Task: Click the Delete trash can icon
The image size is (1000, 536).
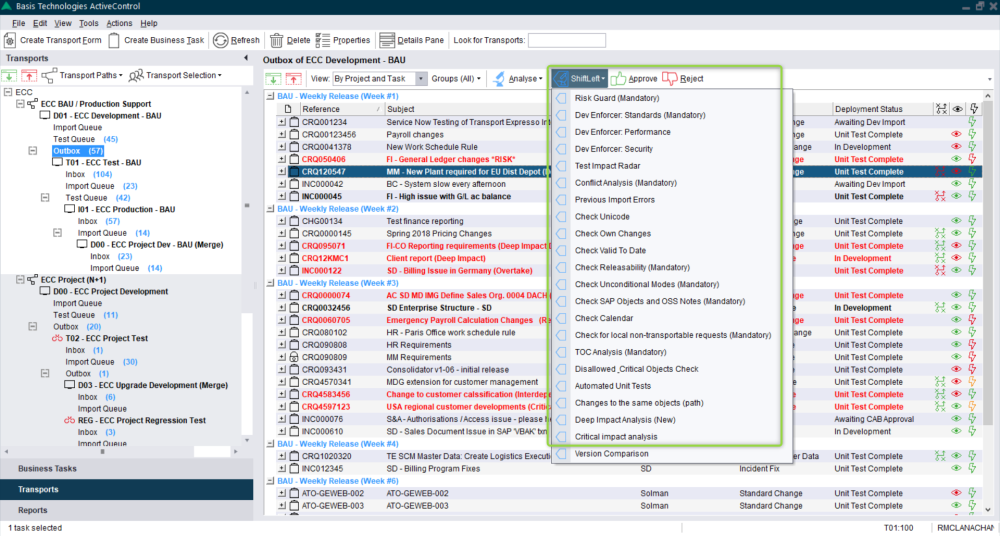Action: tap(275, 40)
